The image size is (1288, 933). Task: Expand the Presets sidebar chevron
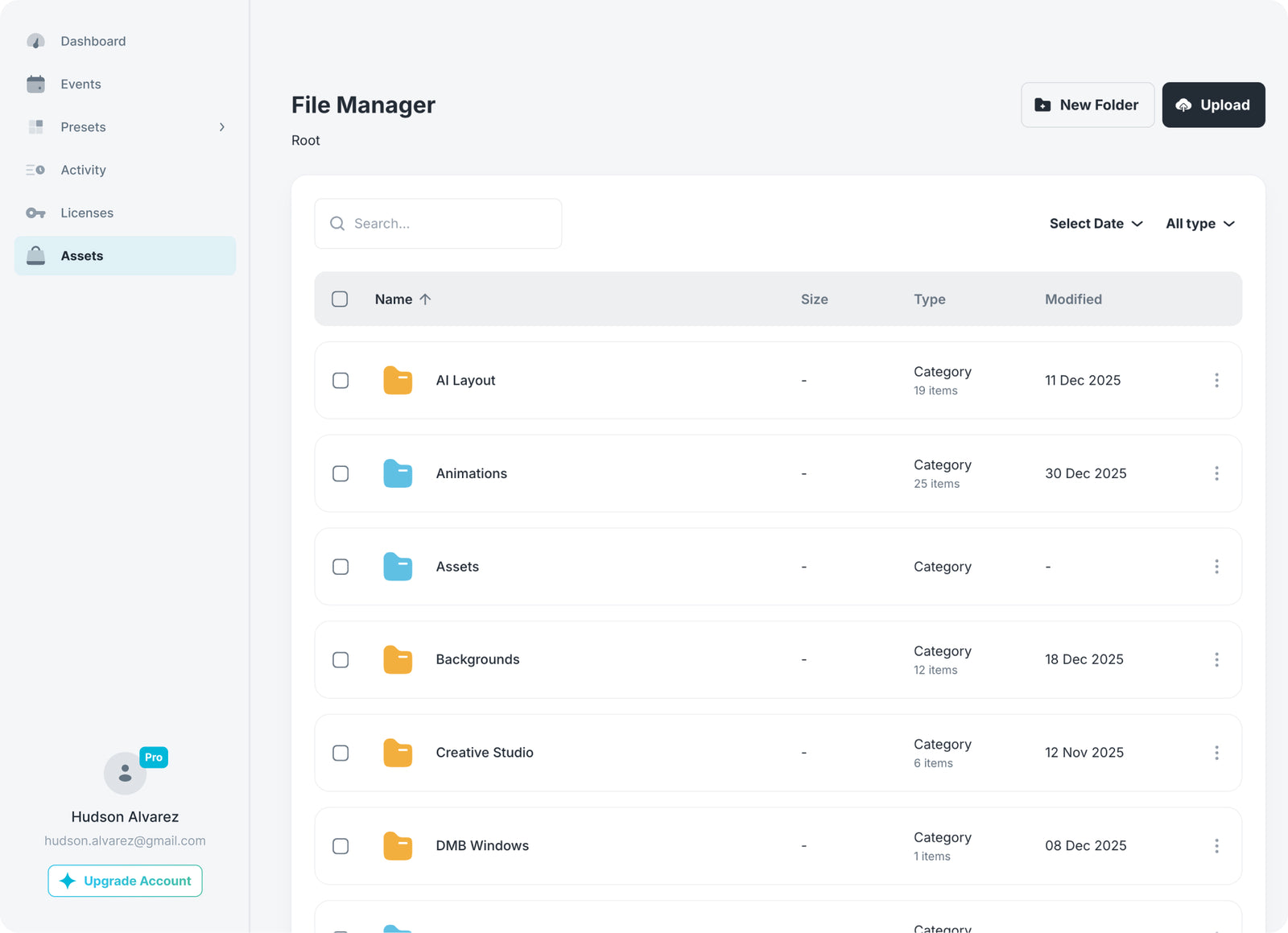(222, 126)
